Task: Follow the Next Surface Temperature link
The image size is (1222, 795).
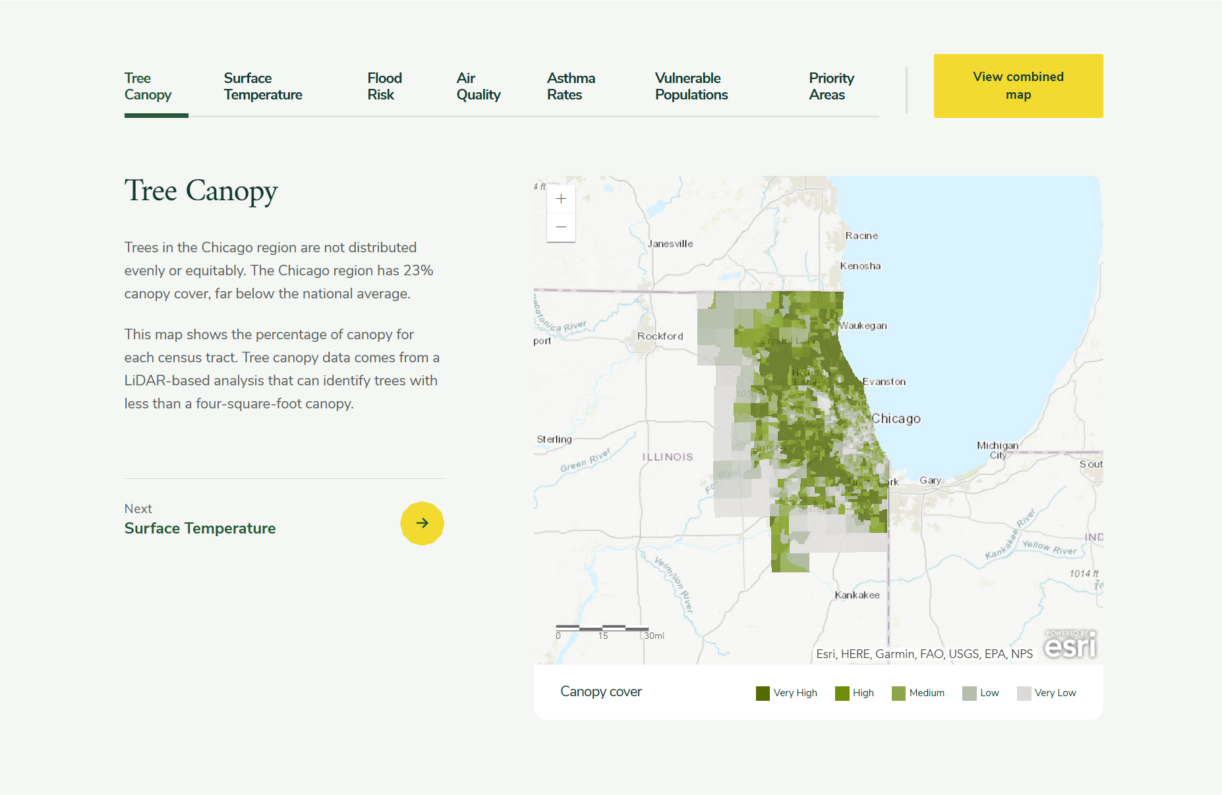Action: tap(200, 528)
